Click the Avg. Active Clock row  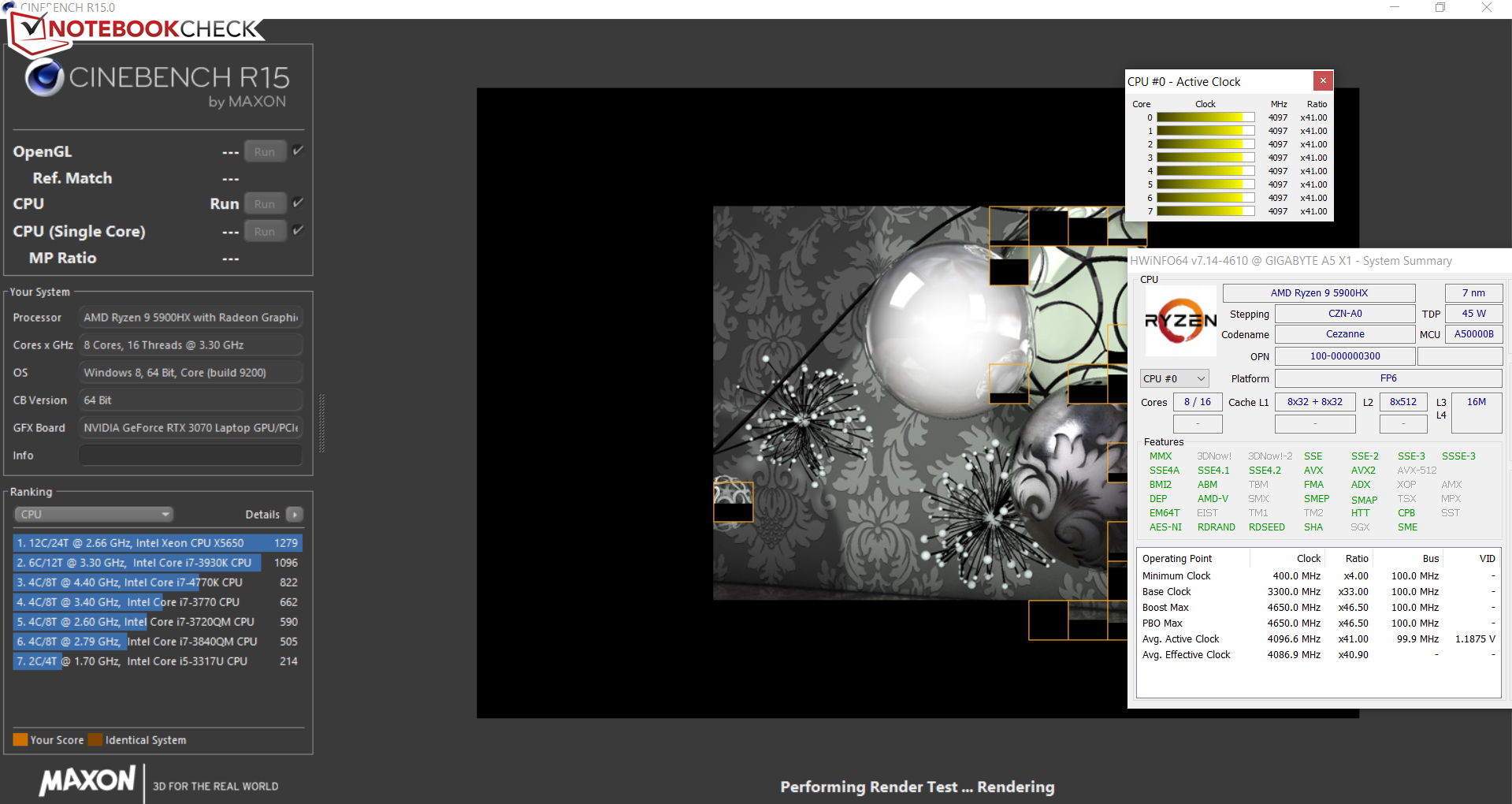click(x=1318, y=639)
